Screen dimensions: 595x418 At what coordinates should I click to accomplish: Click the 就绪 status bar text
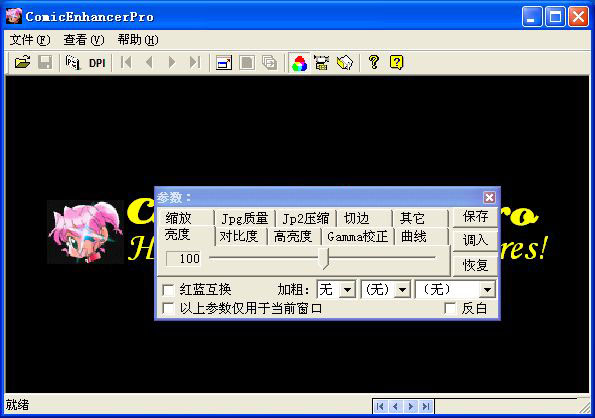pos(17,405)
